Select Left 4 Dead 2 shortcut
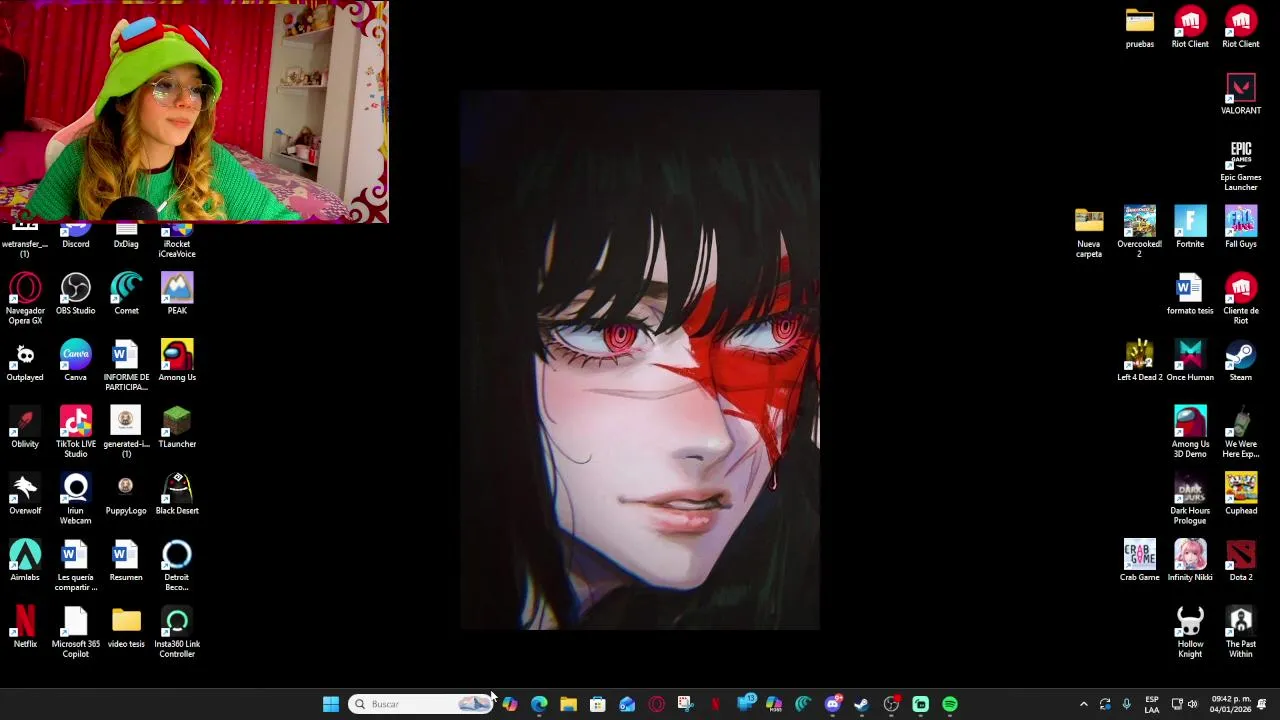This screenshot has height=720, width=1280. (1139, 361)
